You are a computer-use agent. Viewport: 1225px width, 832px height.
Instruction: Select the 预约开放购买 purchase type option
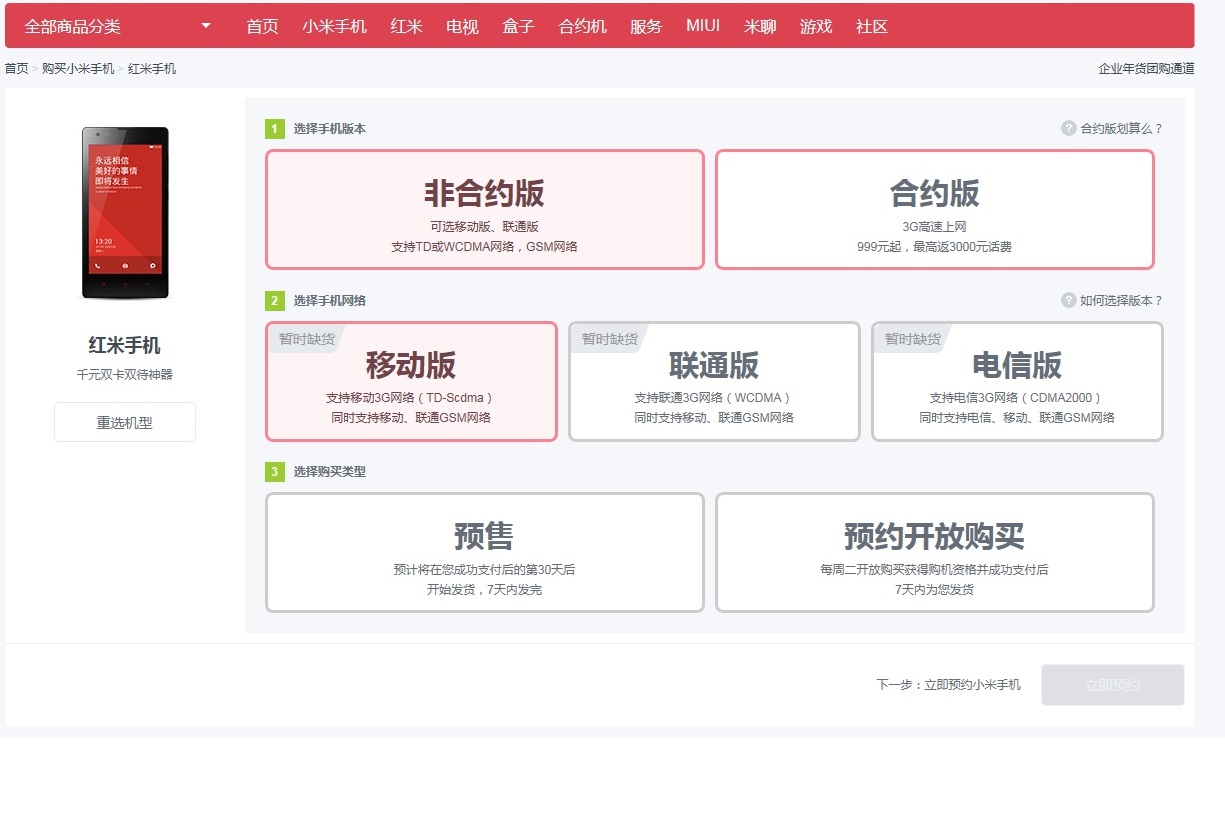coord(935,552)
